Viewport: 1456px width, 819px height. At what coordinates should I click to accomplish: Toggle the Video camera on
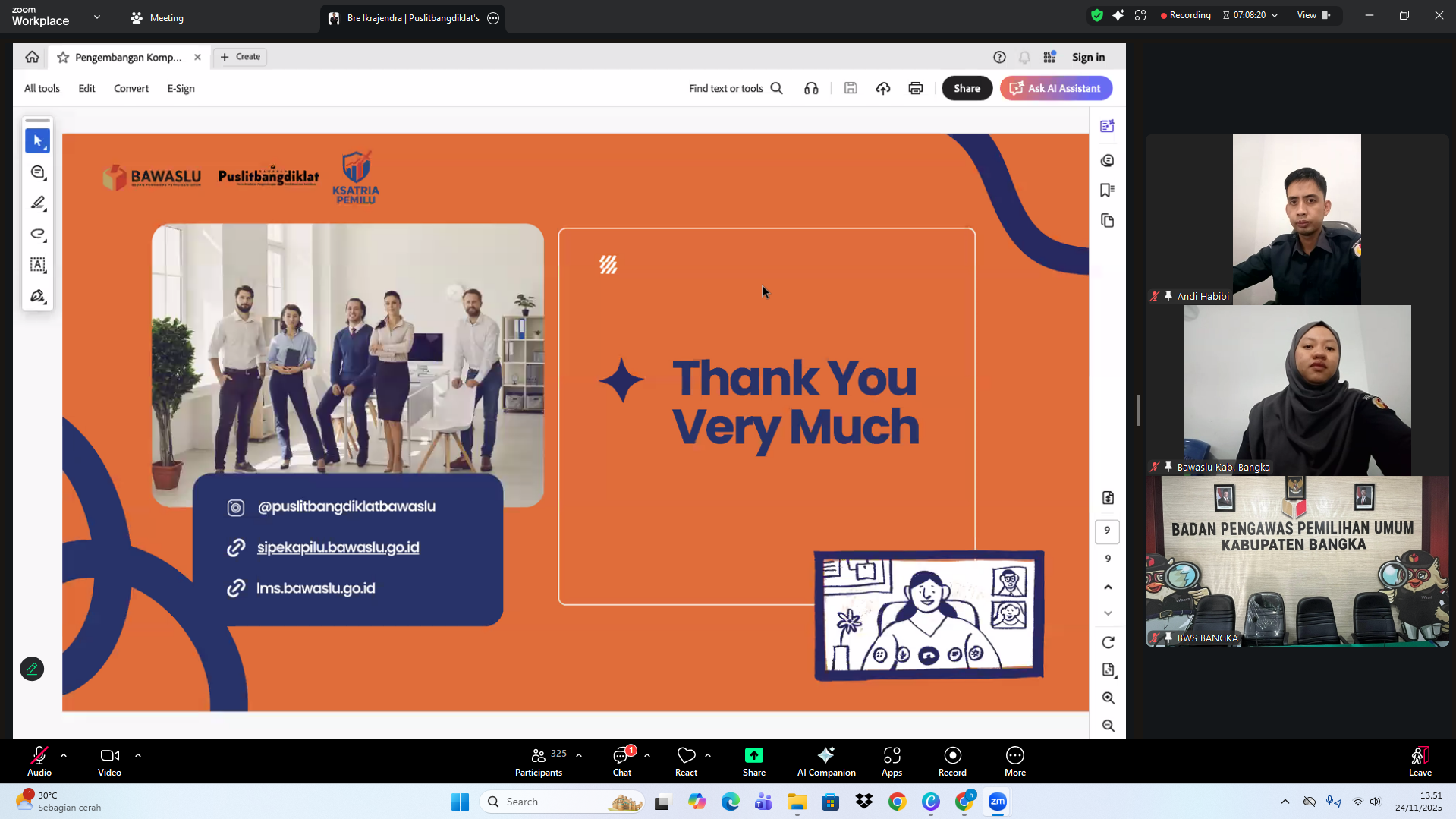(109, 761)
